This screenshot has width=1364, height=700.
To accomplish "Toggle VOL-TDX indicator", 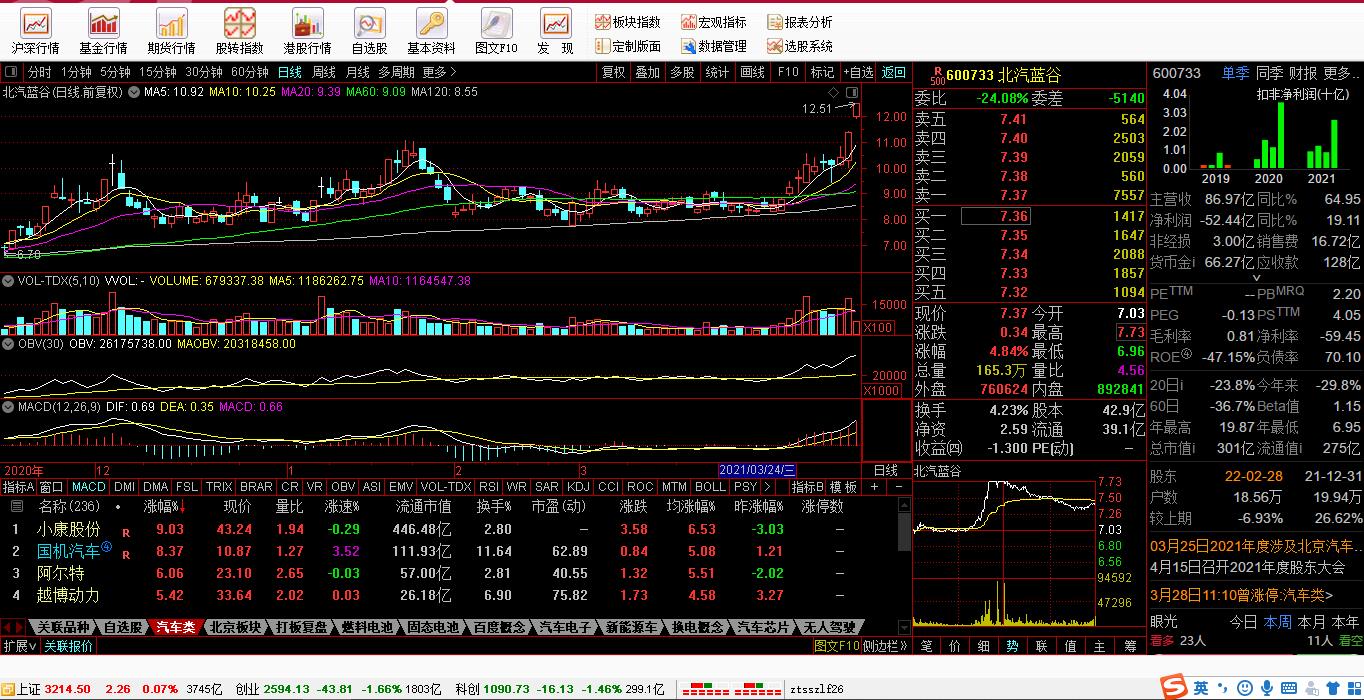I will click(x=446, y=487).
